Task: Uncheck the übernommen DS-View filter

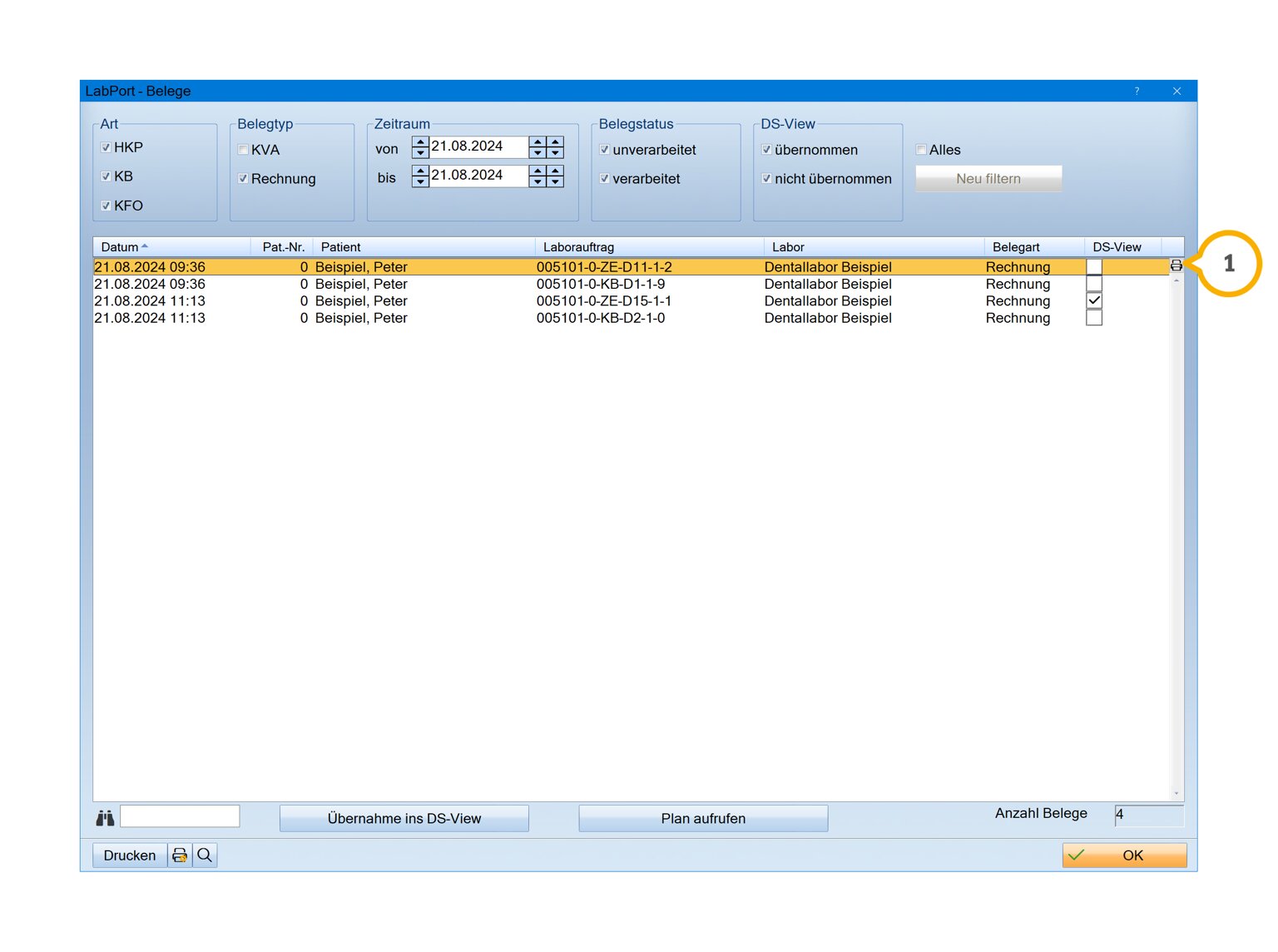Action: tap(766, 150)
